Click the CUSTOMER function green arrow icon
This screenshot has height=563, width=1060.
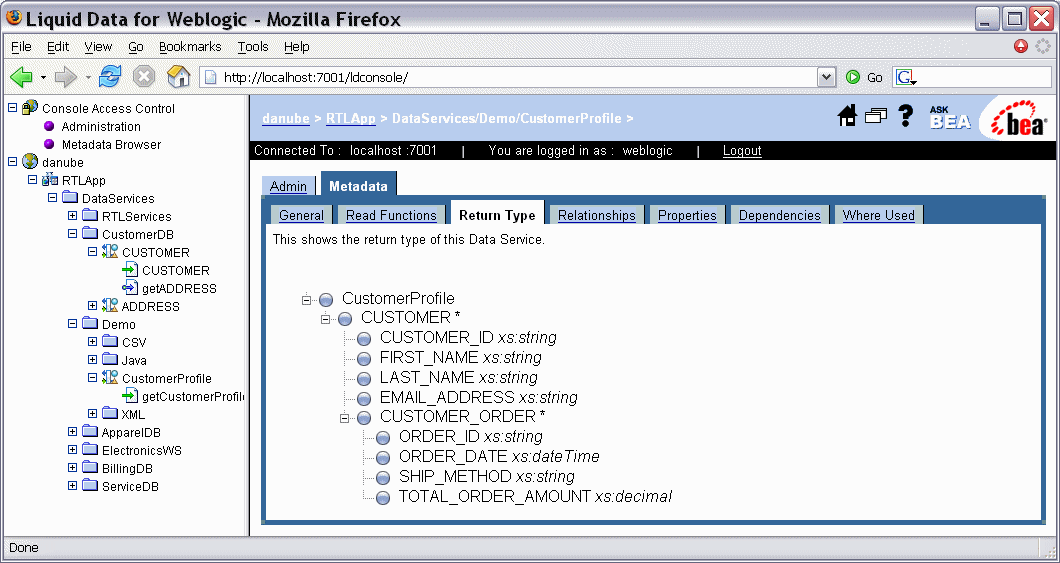point(130,270)
